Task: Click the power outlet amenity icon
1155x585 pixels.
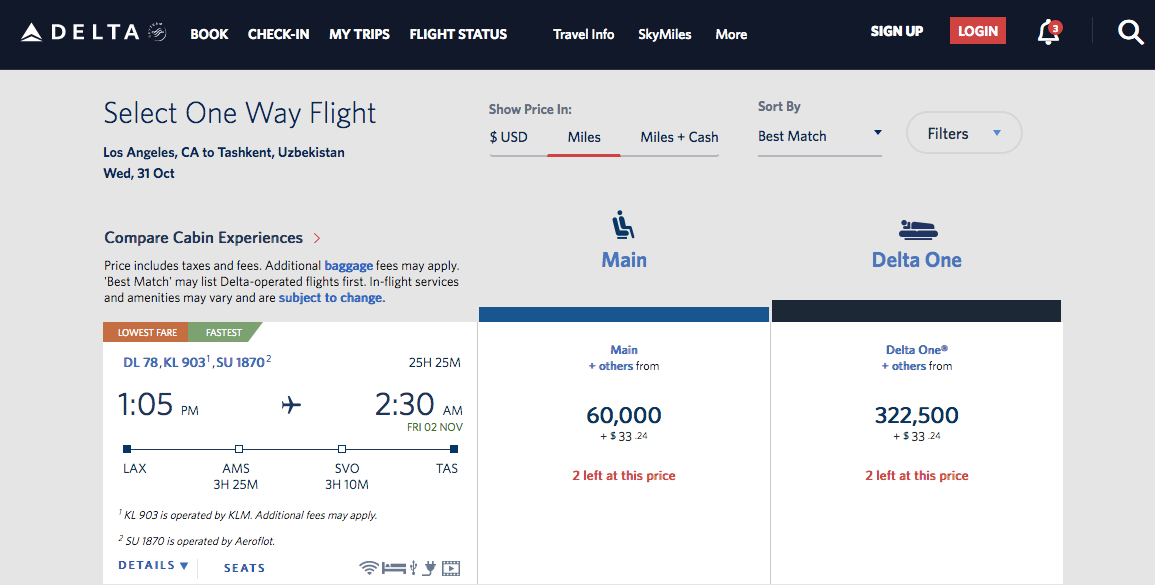Action: tap(429, 568)
